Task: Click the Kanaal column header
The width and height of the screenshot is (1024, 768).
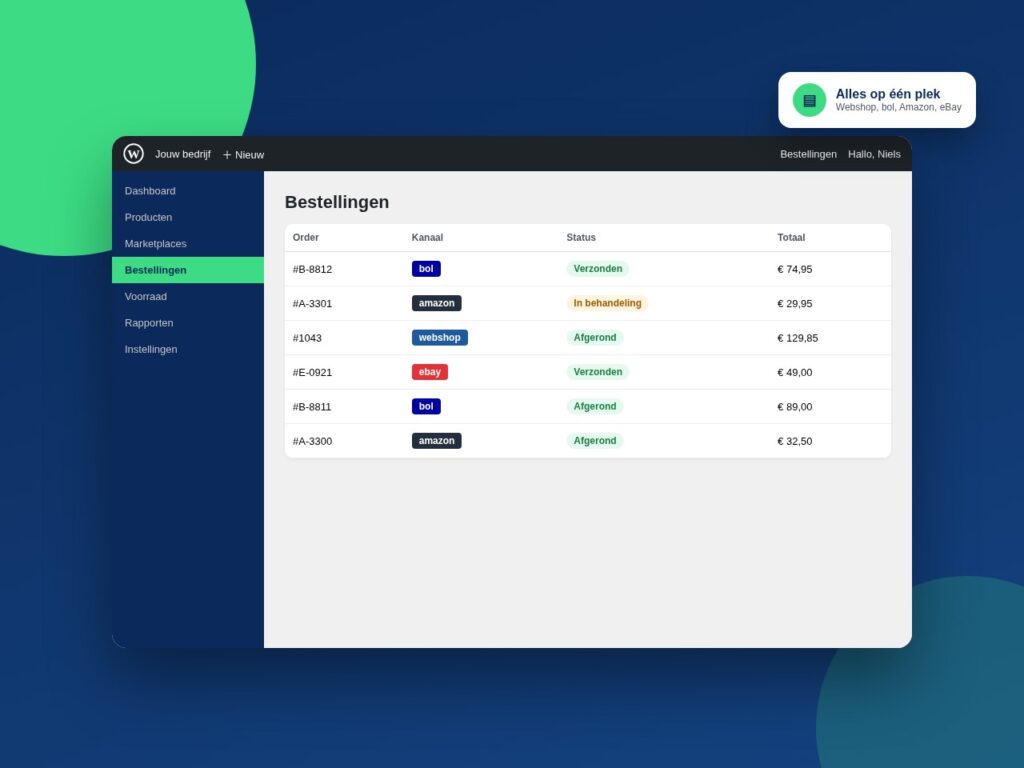Action: 427,238
